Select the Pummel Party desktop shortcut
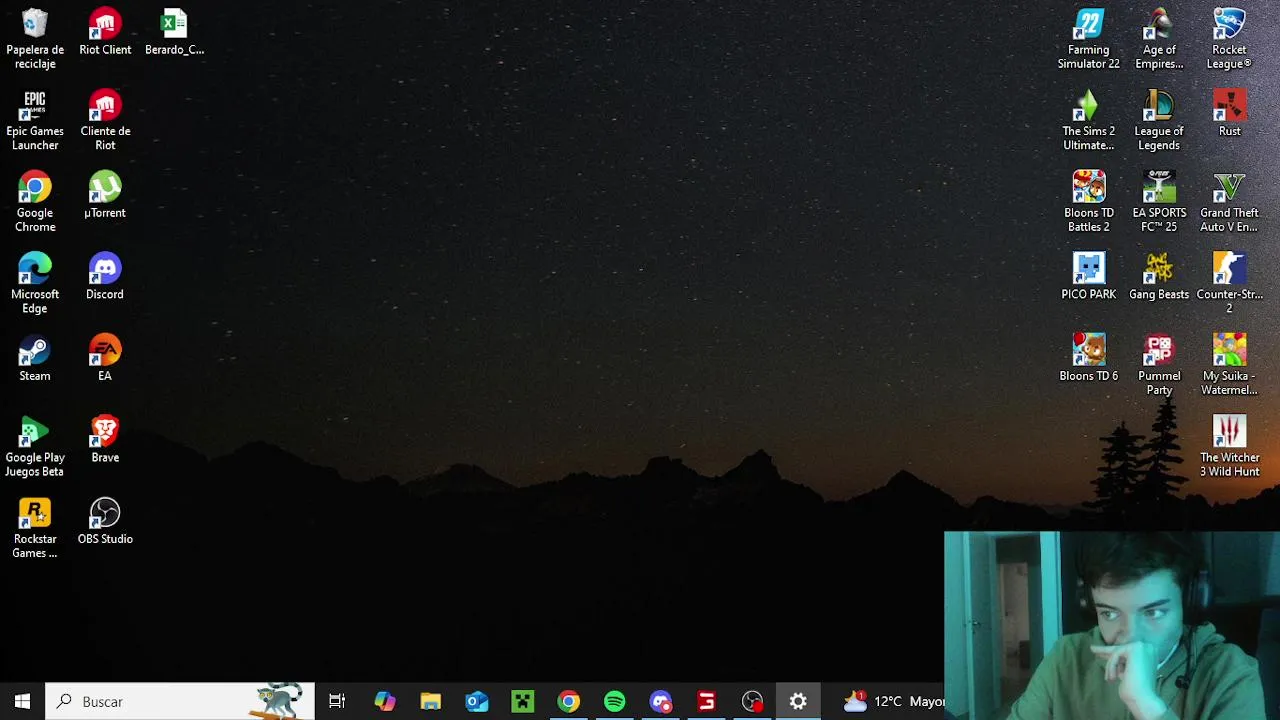The height and width of the screenshot is (720, 1280). point(1159,366)
